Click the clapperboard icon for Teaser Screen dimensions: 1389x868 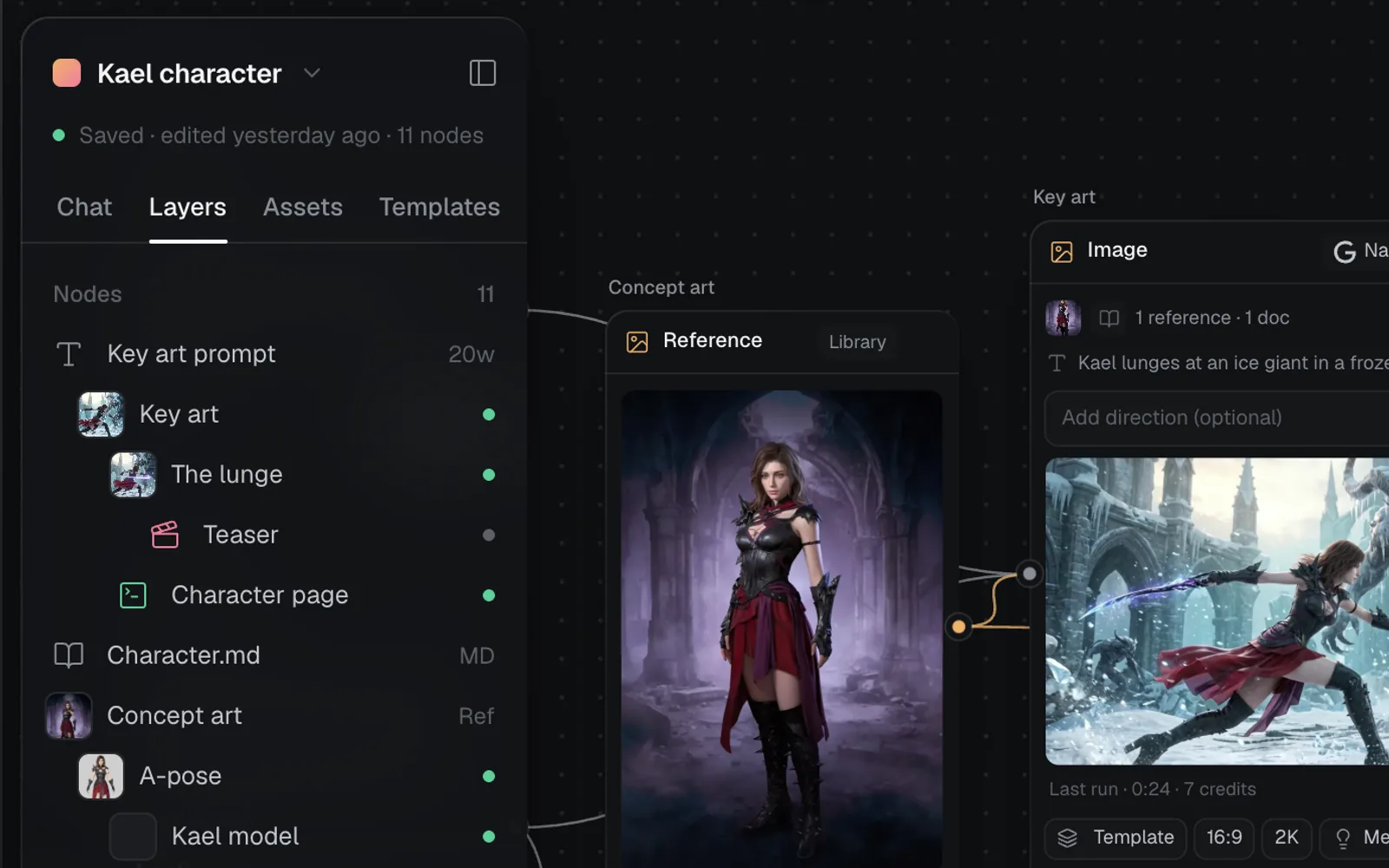[165, 535]
